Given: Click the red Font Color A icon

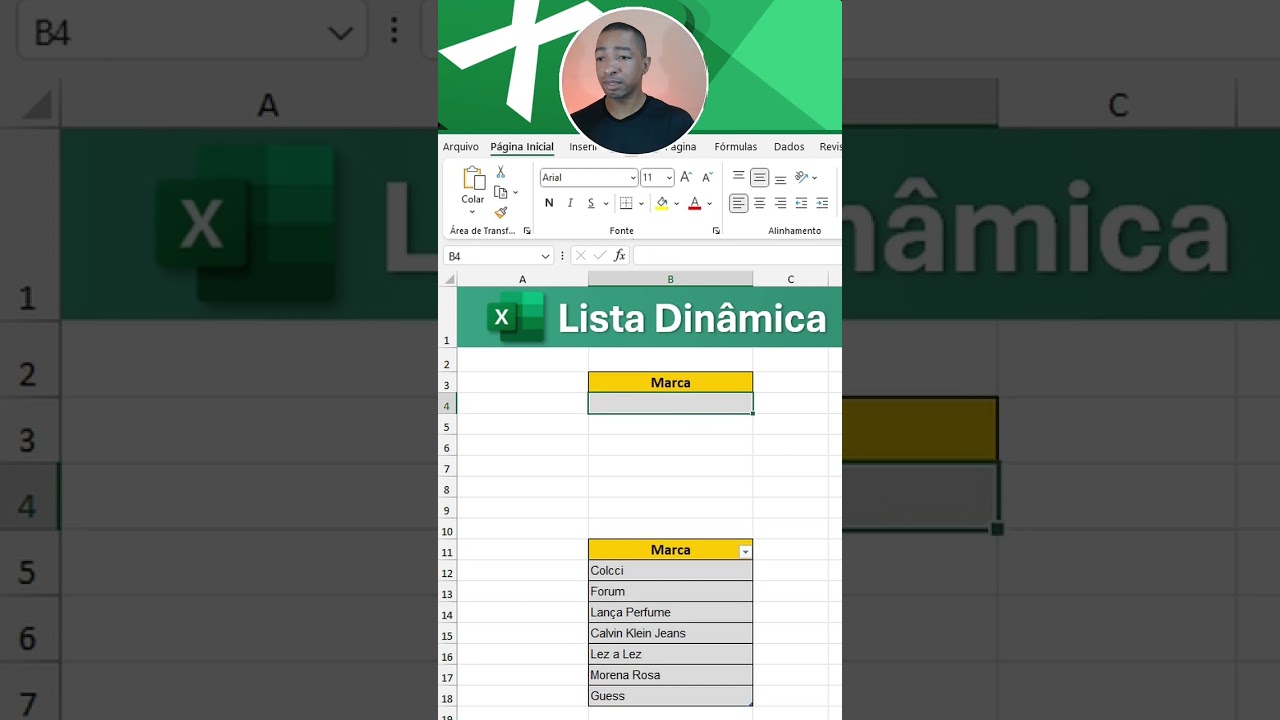Looking at the screenshot, I should click(694, 203).
